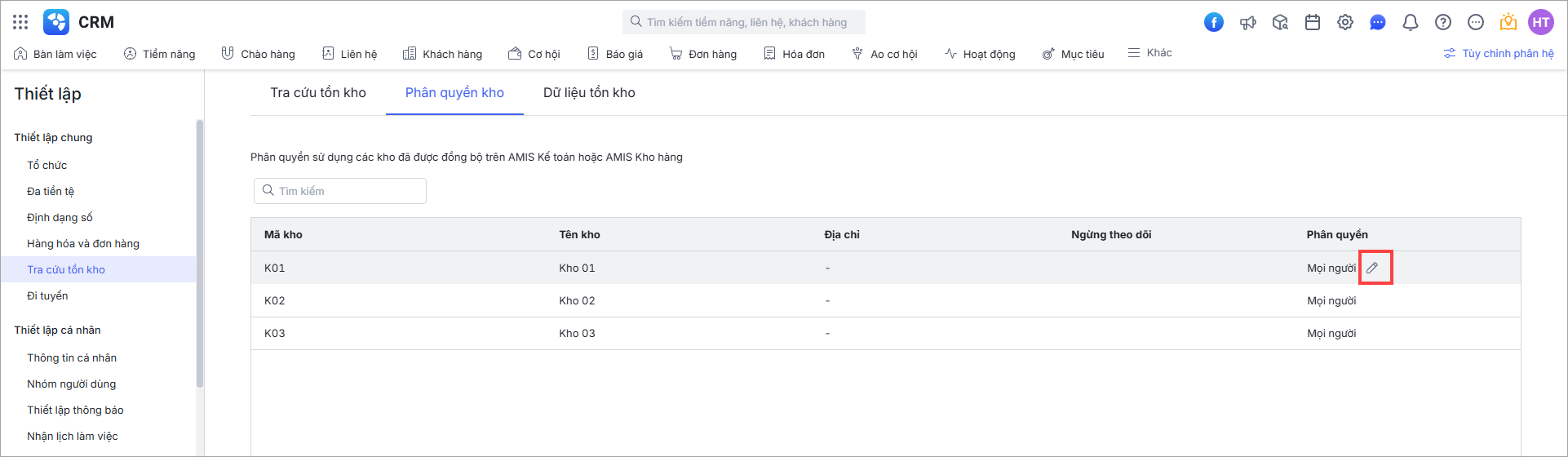Open the Facebook integration icon
1568x457 pixels.
[1214, 22]
